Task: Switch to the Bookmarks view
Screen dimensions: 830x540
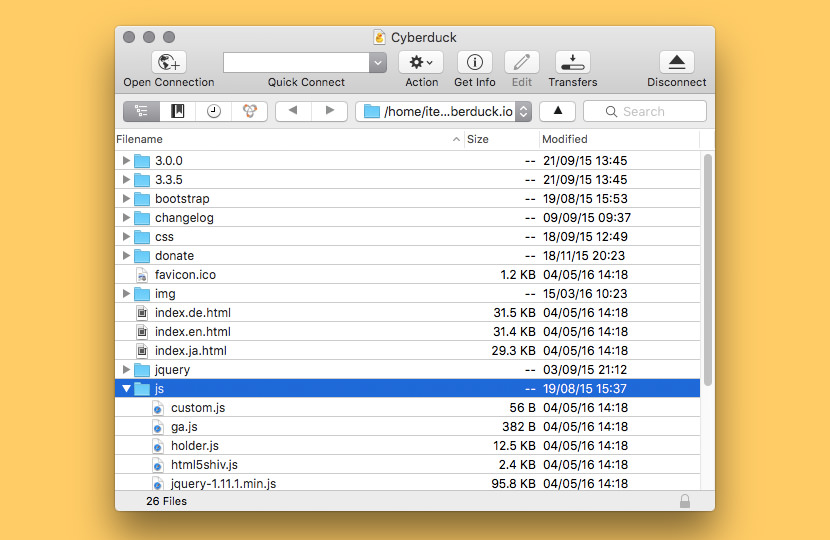Action: click(177, 111)
